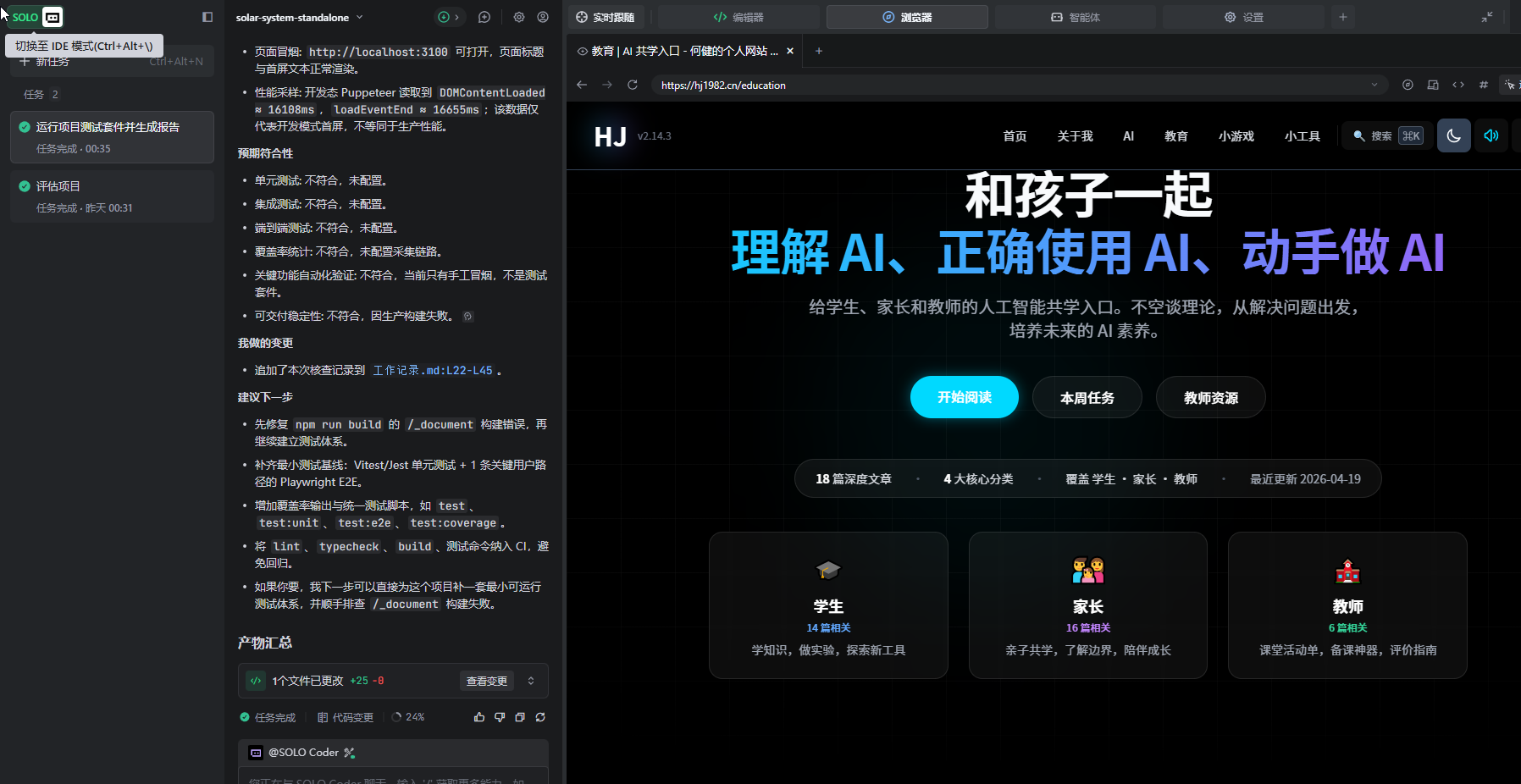Click the thumbs-up icon on the response
This screenshot has width=1521, height=784.
click(479, 717)
